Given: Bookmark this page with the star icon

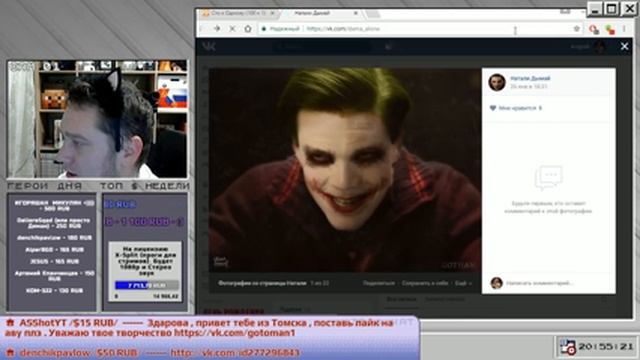Looking at the screenshot, I should point(577,29).
